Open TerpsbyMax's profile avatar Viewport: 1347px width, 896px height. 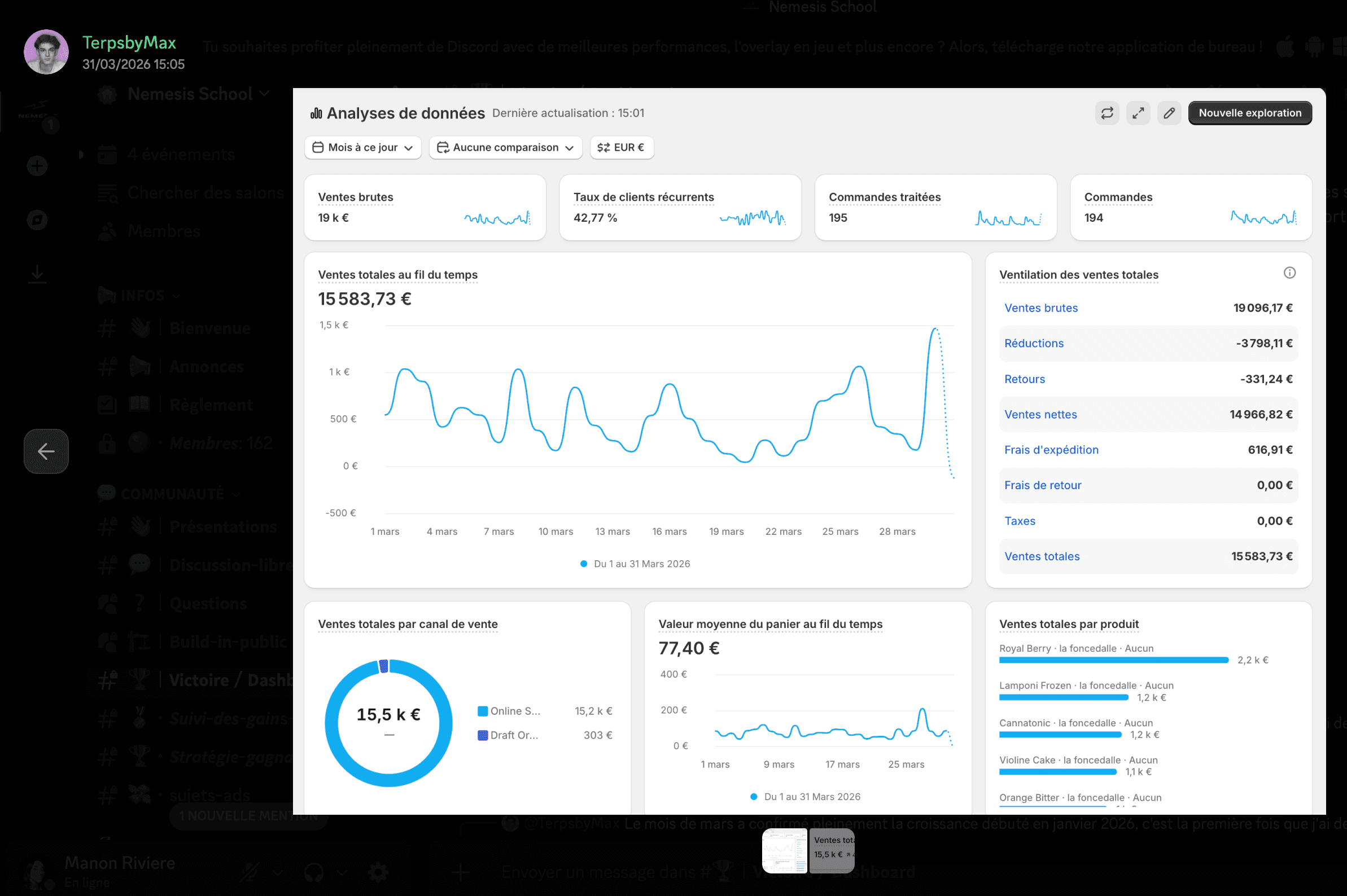pos(46,52)
